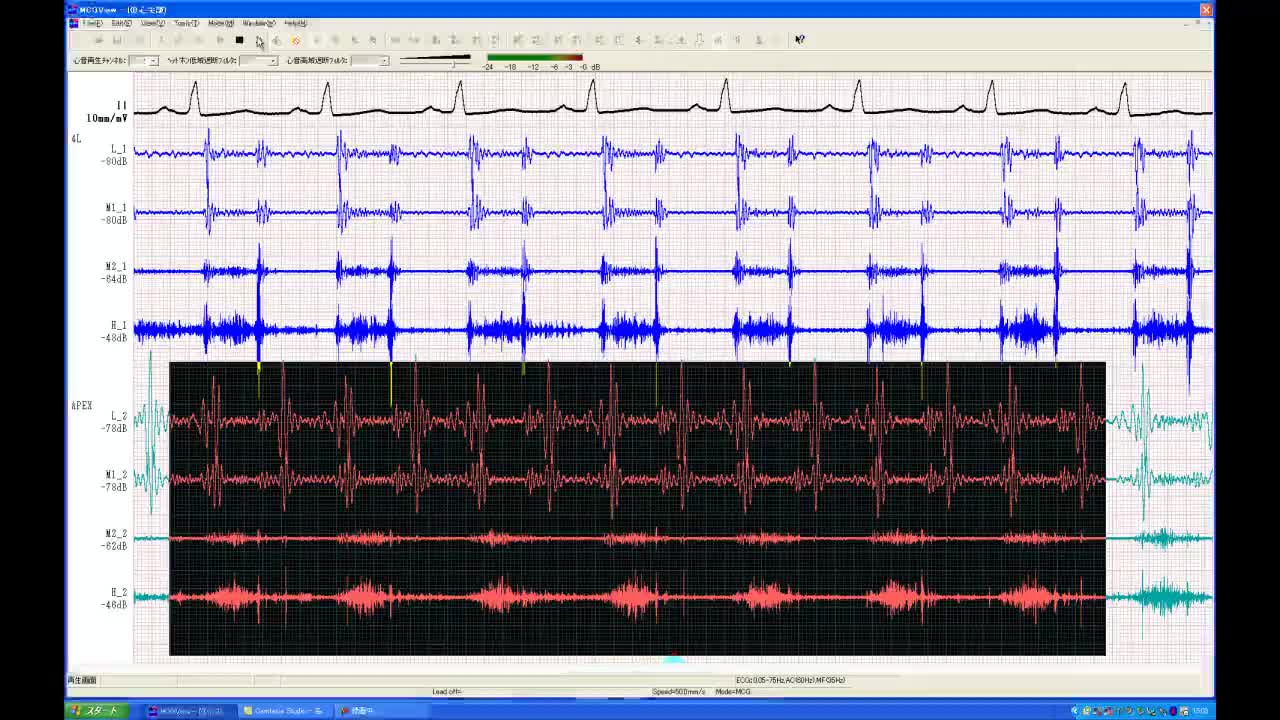Switch to Camtasia Studio in the taskbar
This screenshot has height=720, width=1280.
(x=284, y=711)
